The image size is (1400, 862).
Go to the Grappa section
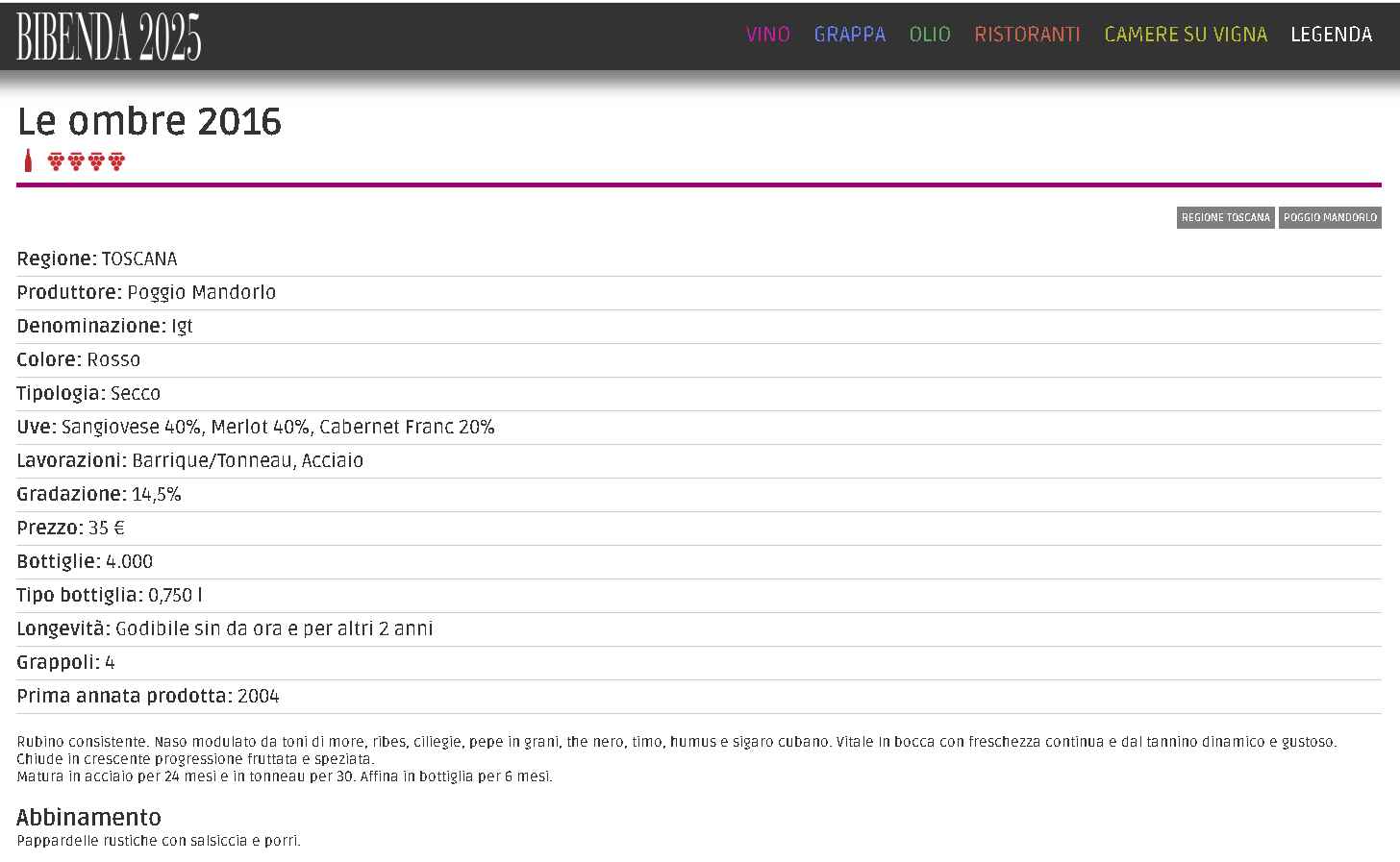pyautogui.click(x=849, y=35)
